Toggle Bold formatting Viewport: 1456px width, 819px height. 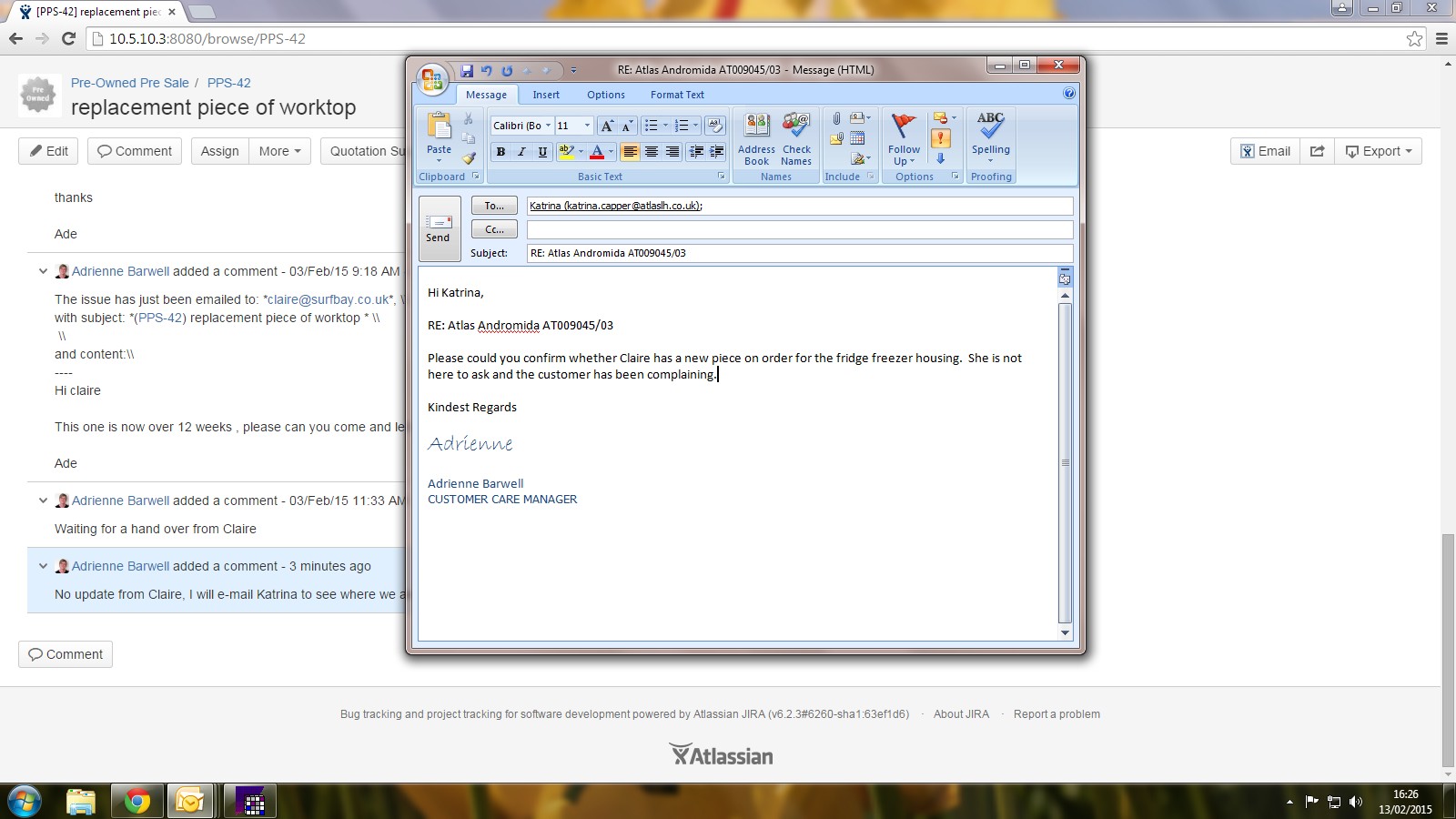[x=500, y=152]
